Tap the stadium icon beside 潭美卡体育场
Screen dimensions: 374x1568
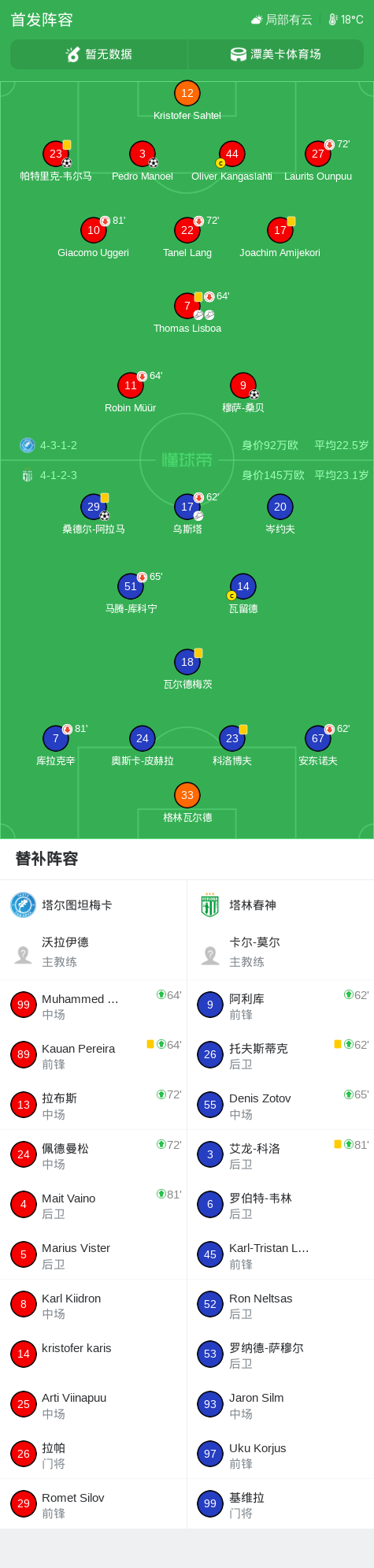(x=239, y=54)
